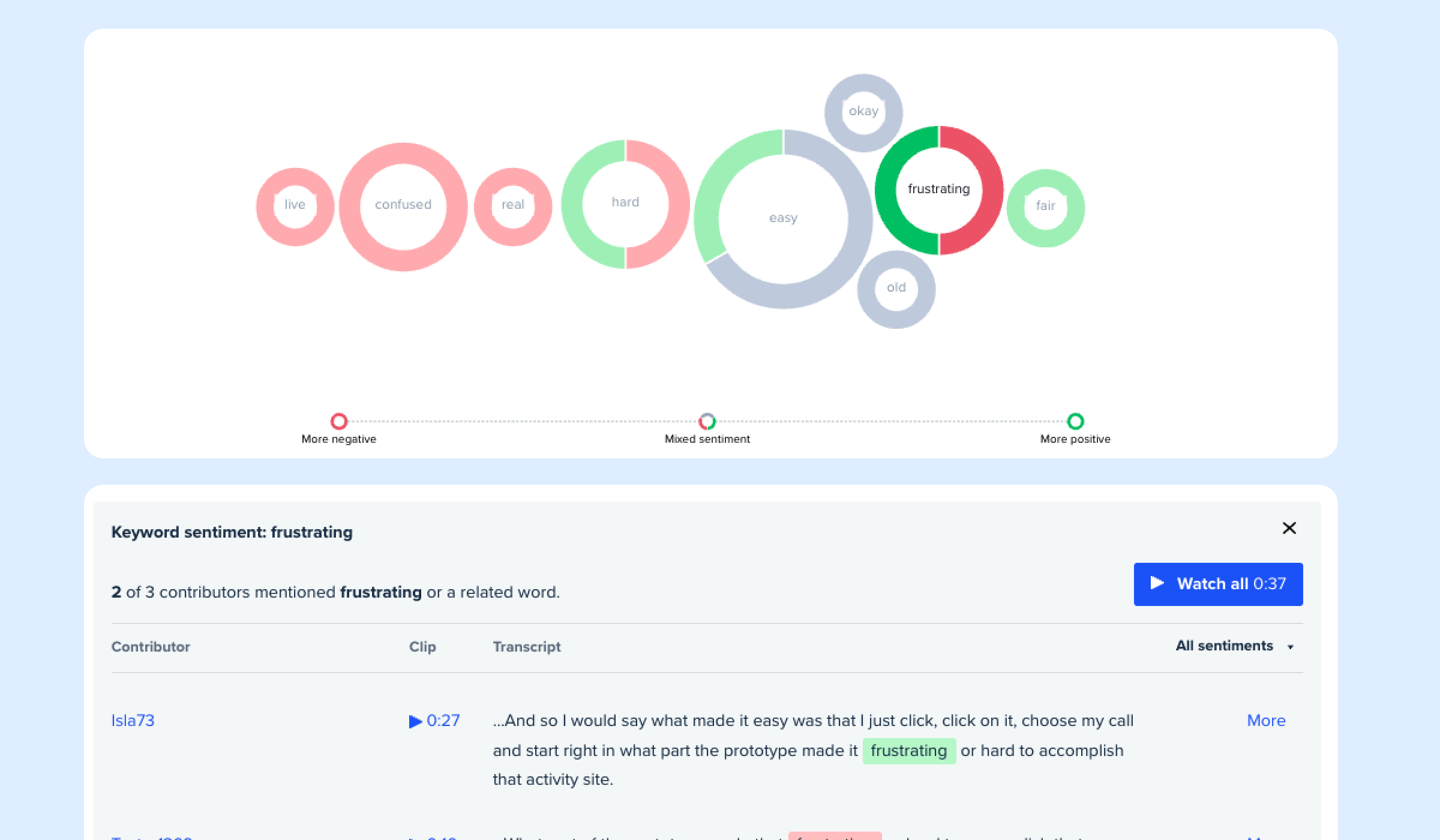The height and width of the screenshot is (840, 1440).
Task: Select the 'fair' positive bubble
Action: tap(1045, 206)
